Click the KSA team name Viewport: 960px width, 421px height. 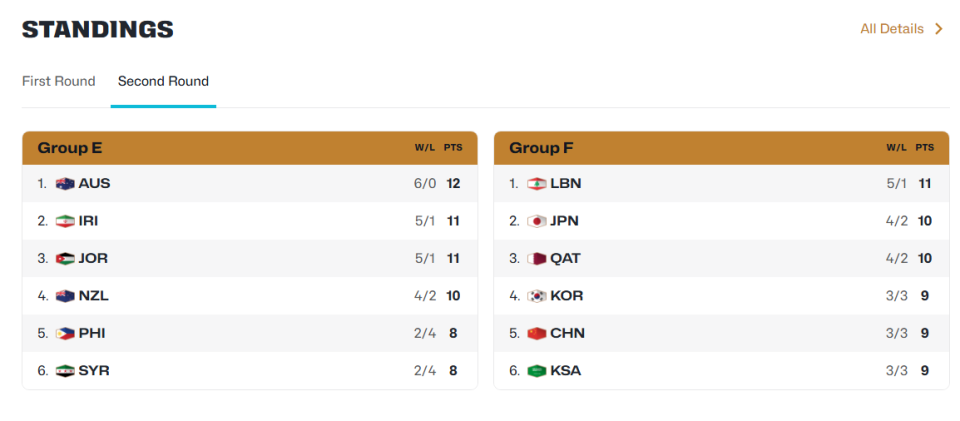(566, 371)
